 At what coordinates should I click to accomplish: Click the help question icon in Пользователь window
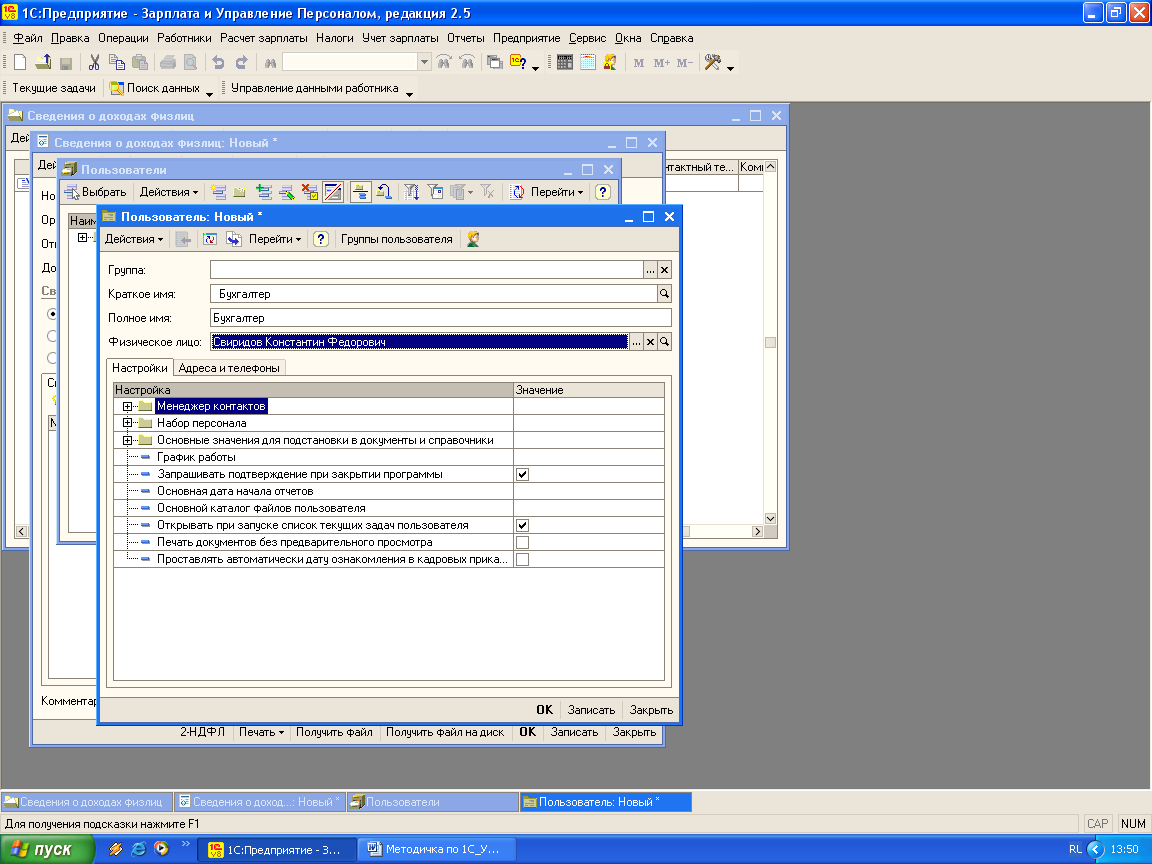[320, 239]
